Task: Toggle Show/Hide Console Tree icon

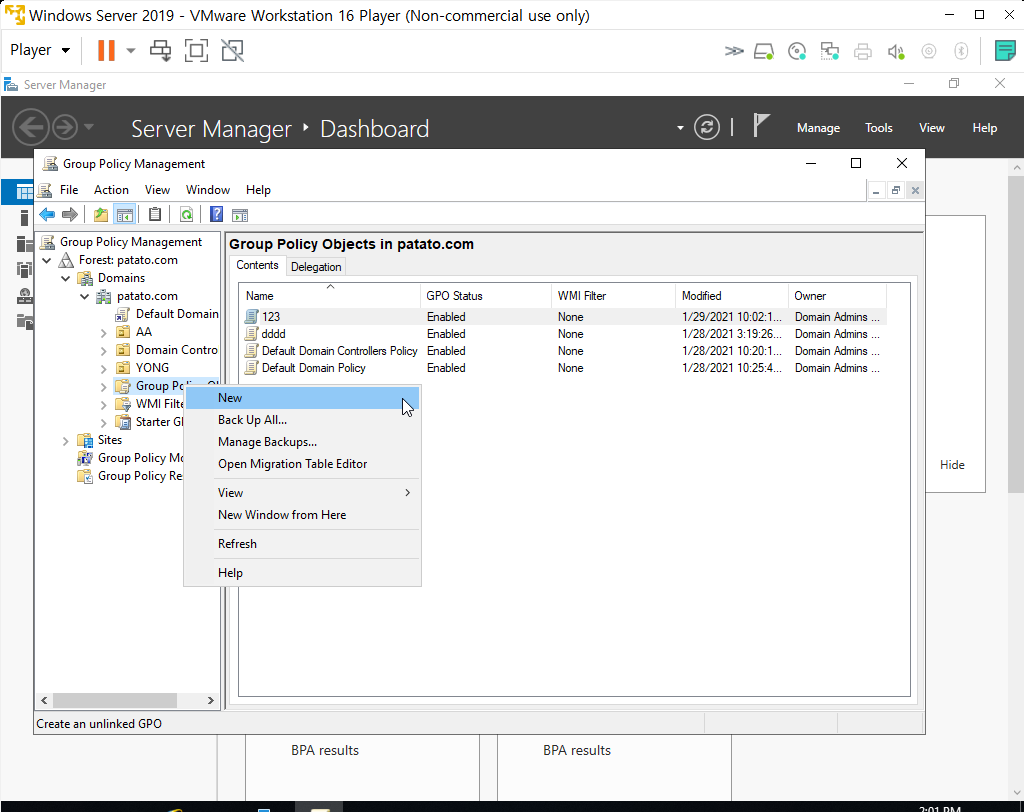Action: click(x=124, y=214)
